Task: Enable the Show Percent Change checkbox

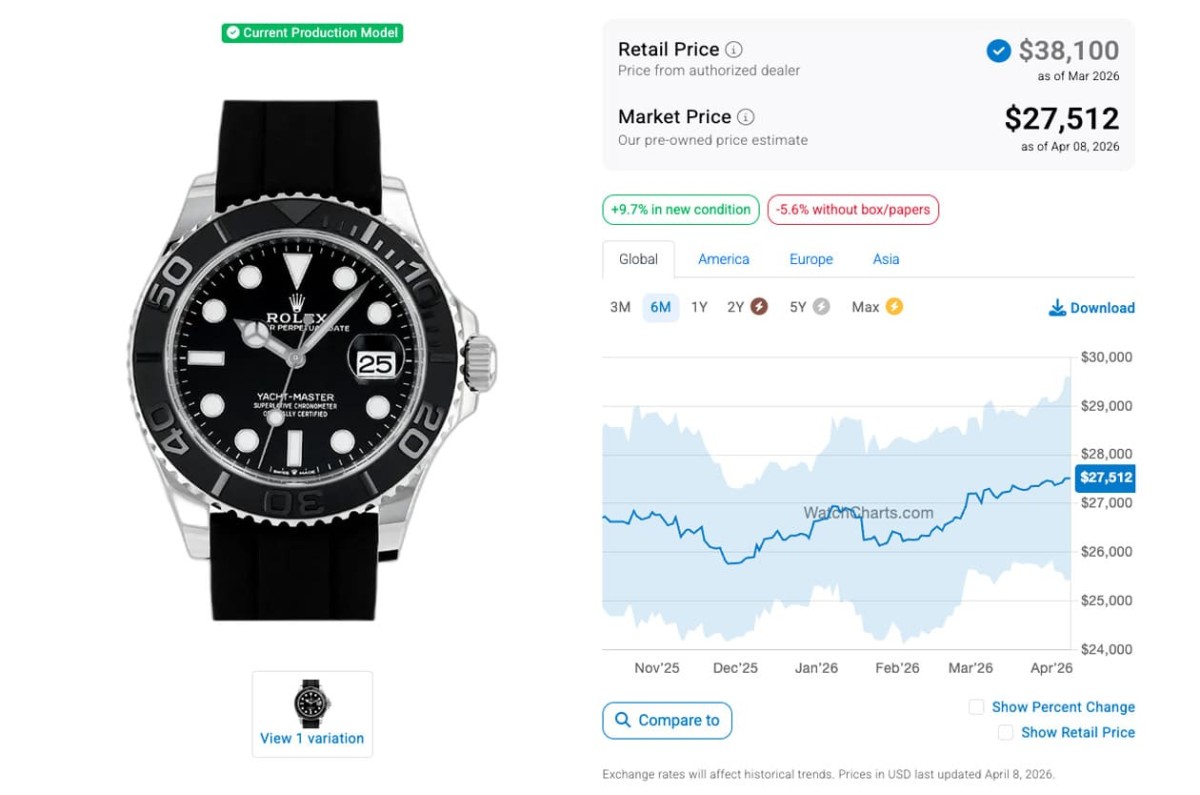Action: point(976,707)
